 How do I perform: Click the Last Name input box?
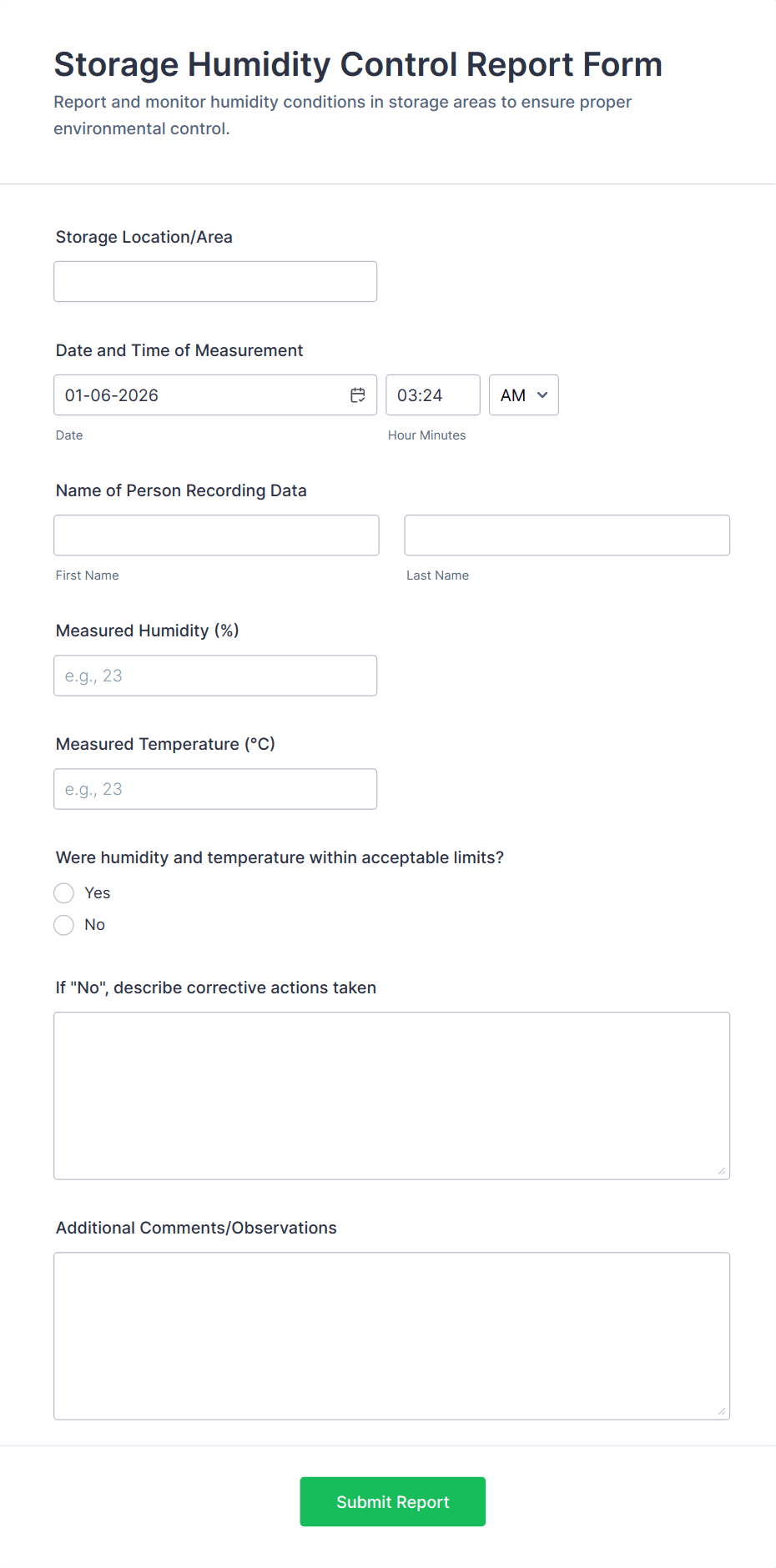point(567,535)
